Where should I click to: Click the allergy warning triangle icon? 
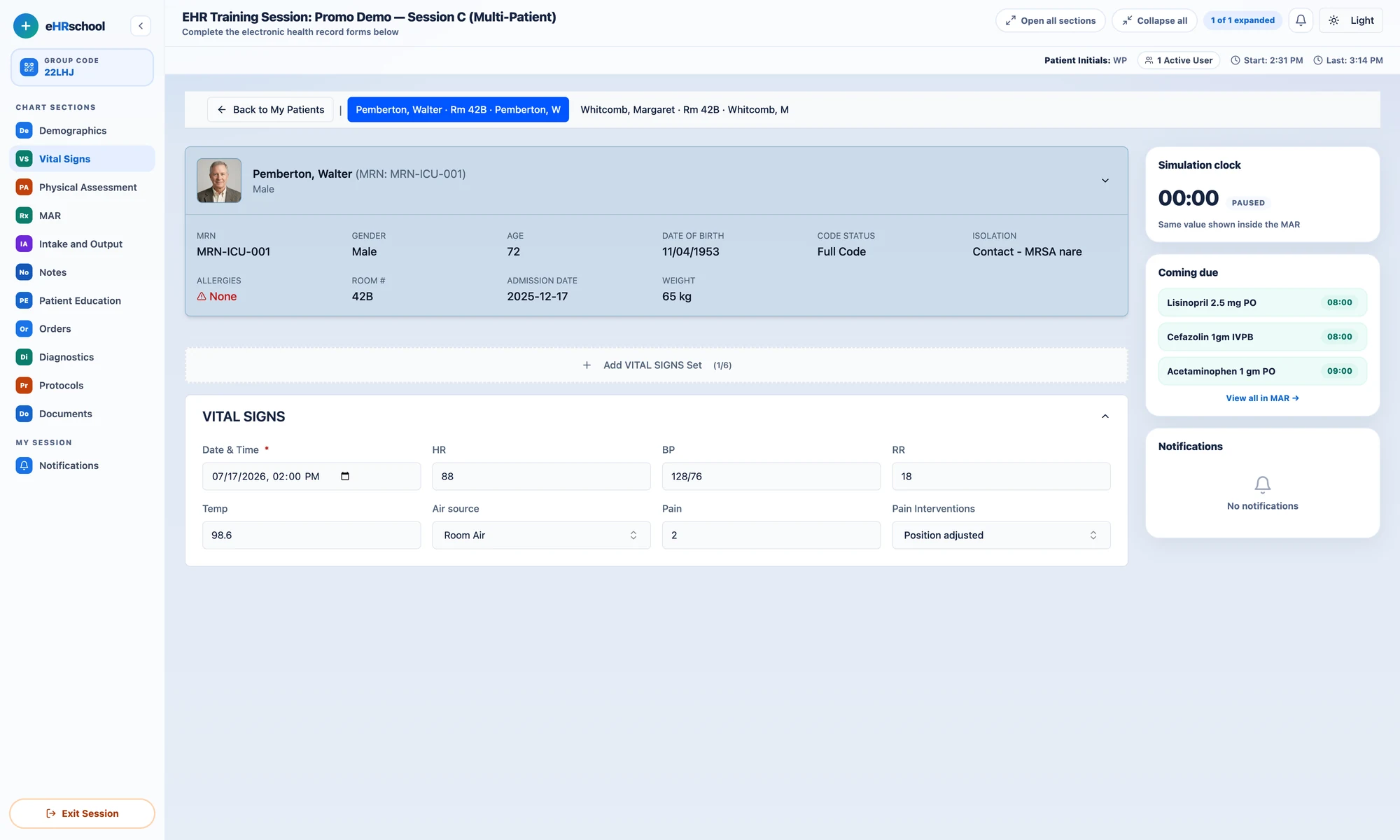(202, 297)
